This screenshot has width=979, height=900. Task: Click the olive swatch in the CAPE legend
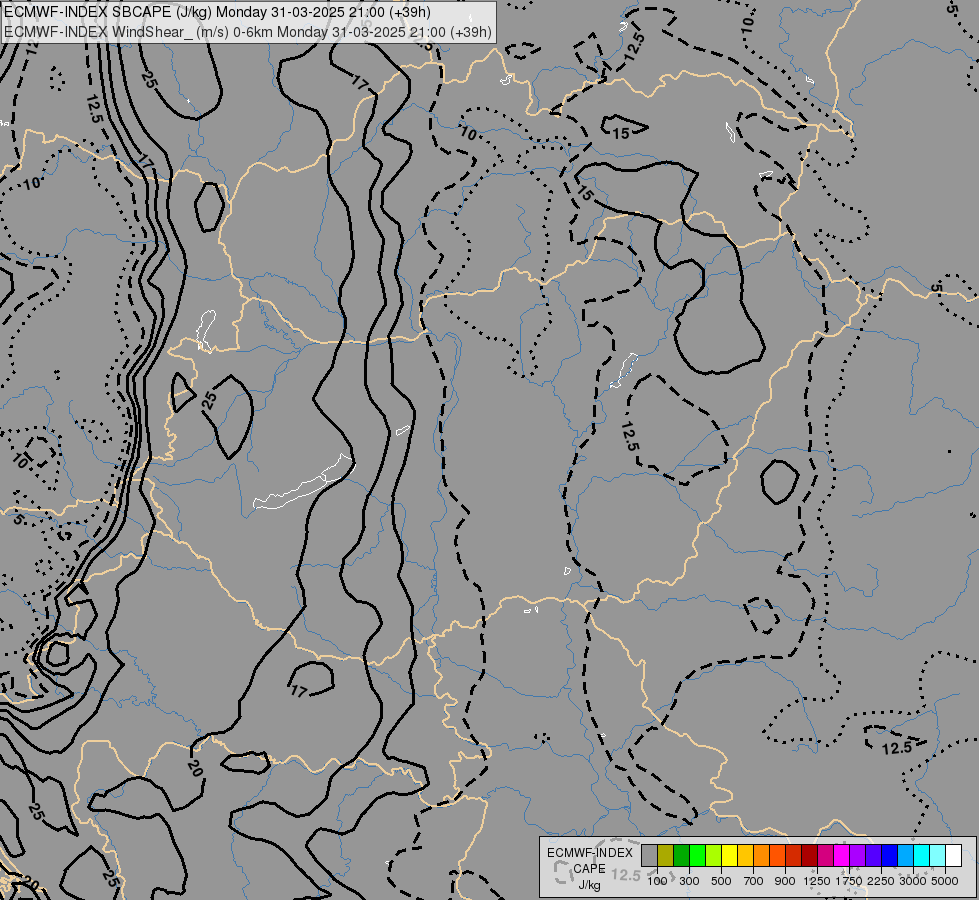pos(666,855)
